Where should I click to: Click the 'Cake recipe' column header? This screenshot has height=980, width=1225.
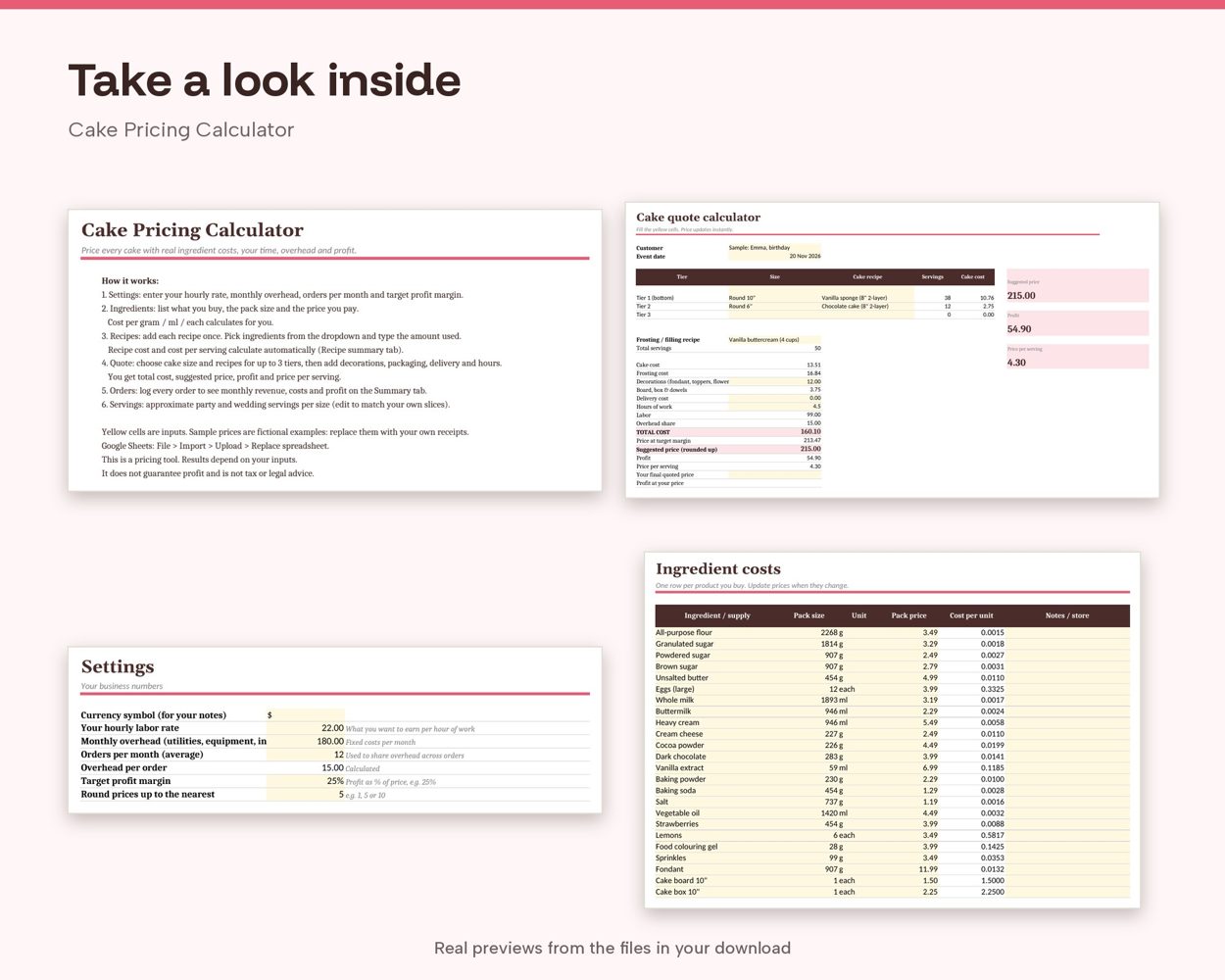pyautogui.click(x=867, y=277)
